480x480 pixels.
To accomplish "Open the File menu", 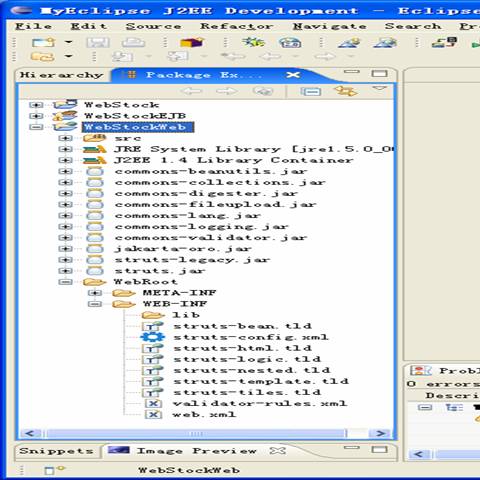I will pos(33,26).
